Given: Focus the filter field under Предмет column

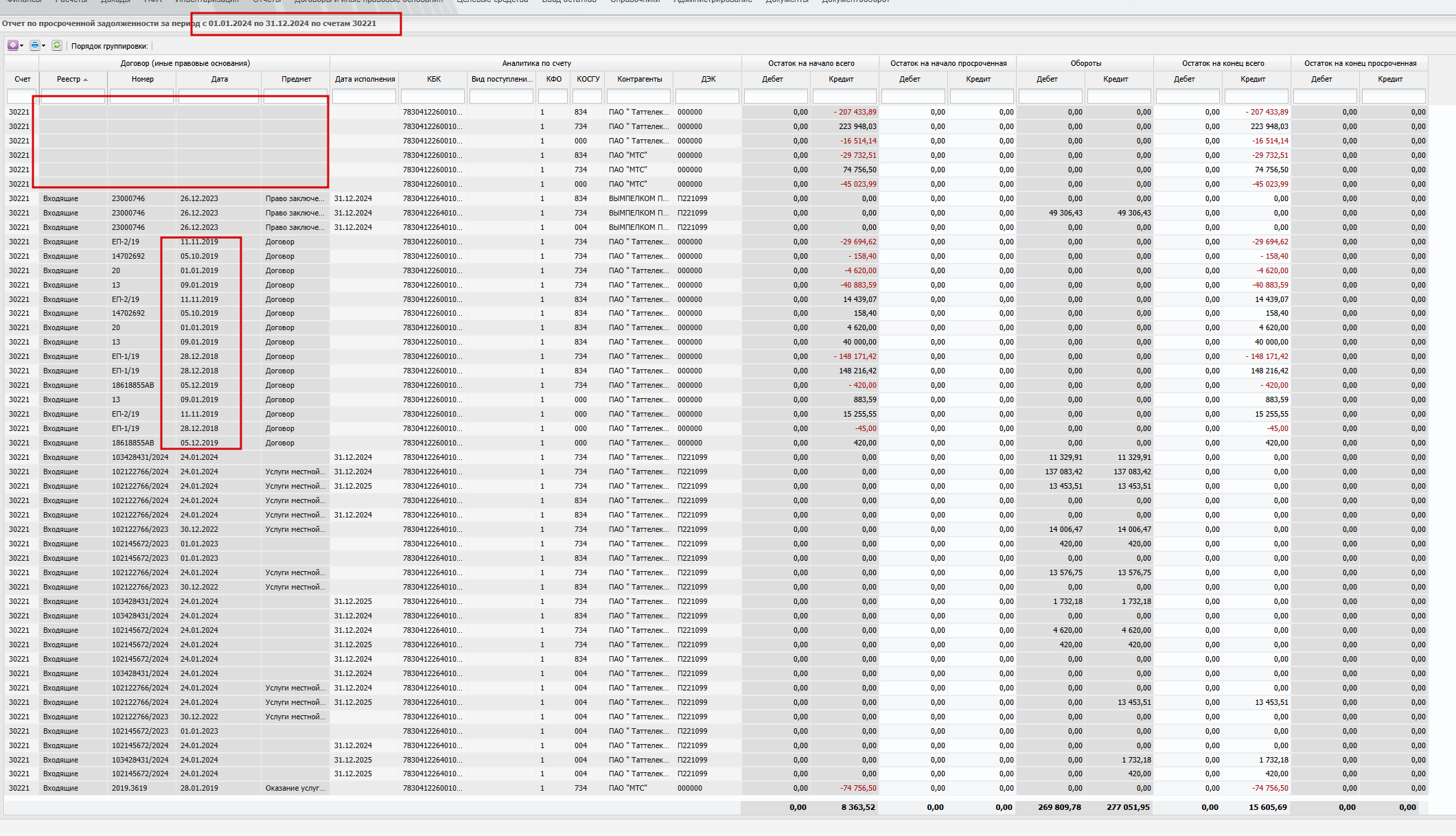Looking at the screenshot, I should point(296,96).
